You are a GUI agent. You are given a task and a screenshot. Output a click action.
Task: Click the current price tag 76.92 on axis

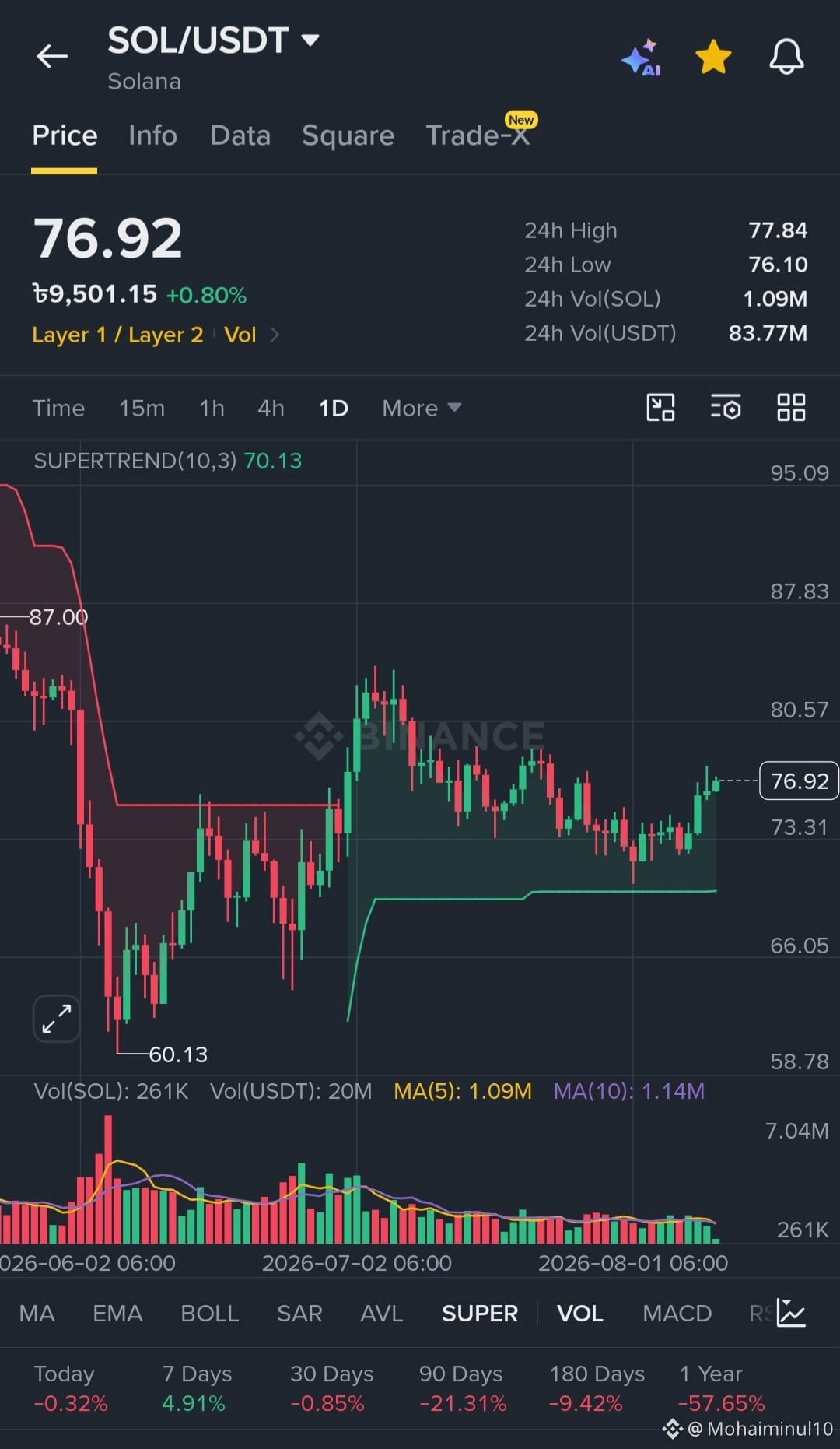tap(799, 781)
